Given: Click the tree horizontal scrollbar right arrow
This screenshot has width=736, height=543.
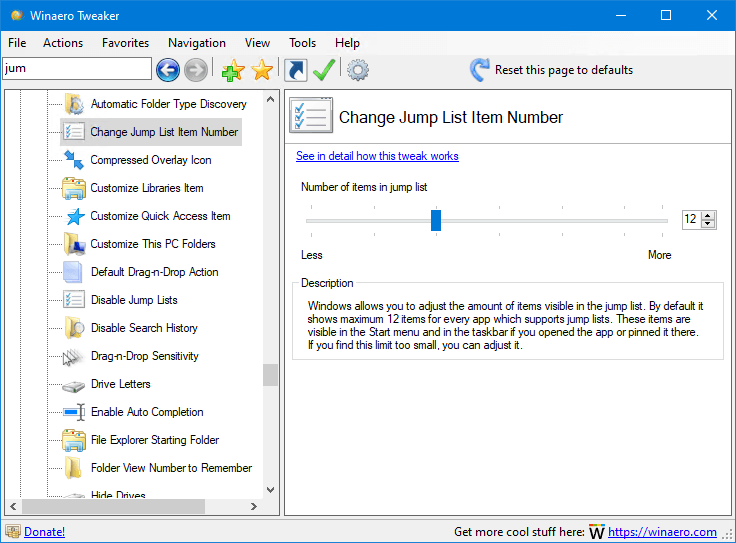Looking at the screenshot, I should (253, 506).
